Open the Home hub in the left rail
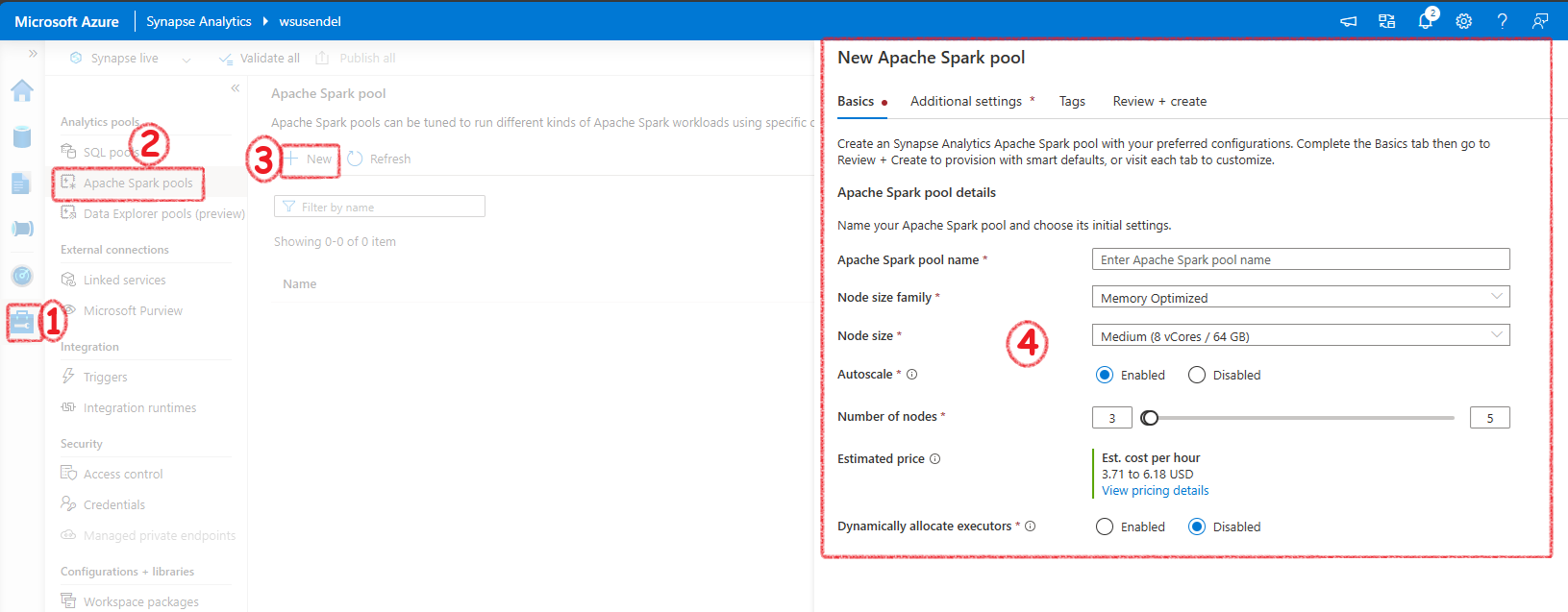This screenshot has width=1568, height=612. 22,90
